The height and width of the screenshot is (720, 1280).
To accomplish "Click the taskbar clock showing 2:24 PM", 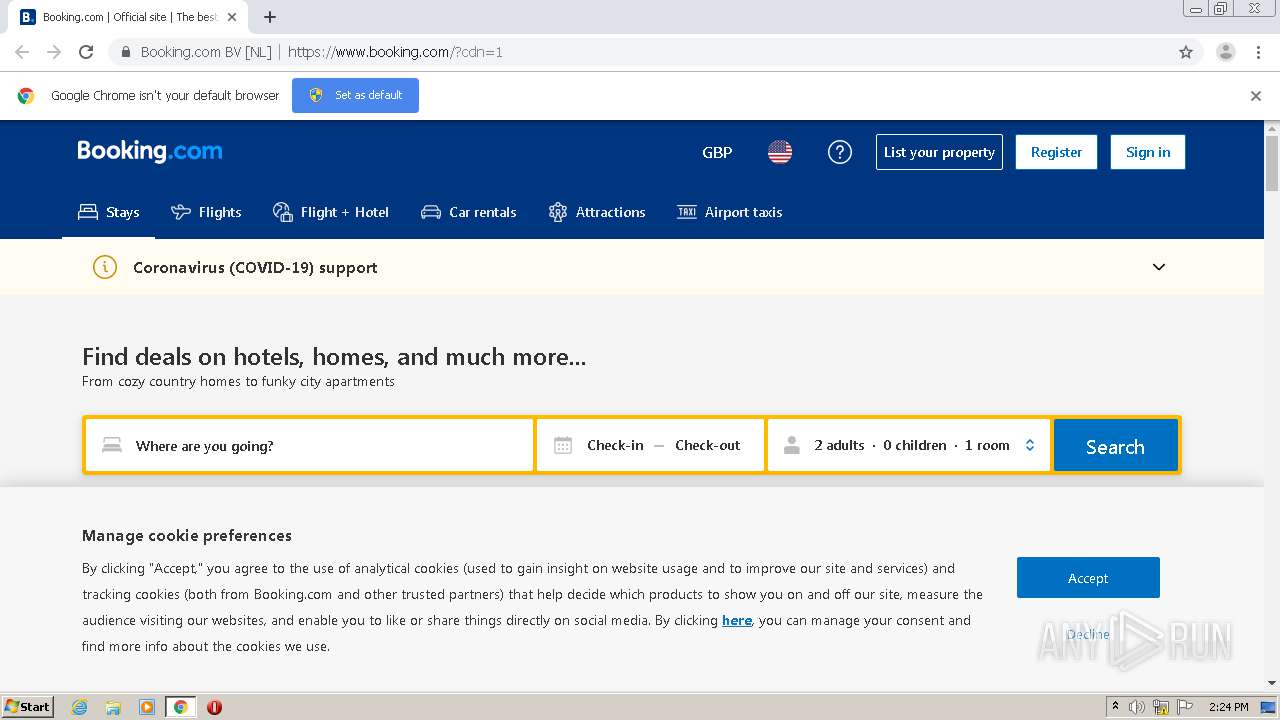I will 1228,707.
